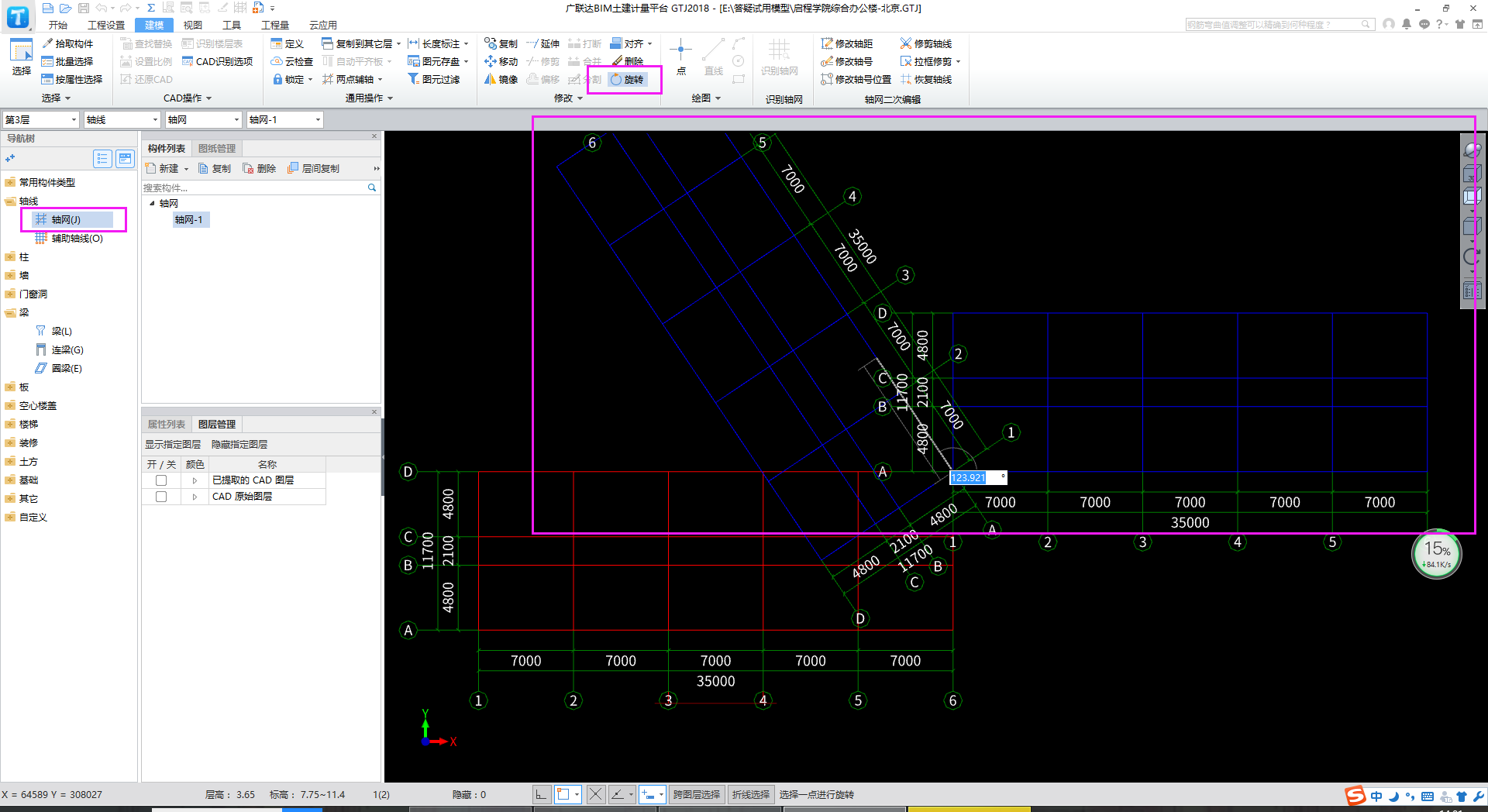Switch to 属性列表 tab
The height and width of the screenshot is (812, 1488).
pyautogui.click(x=167, y=424)
